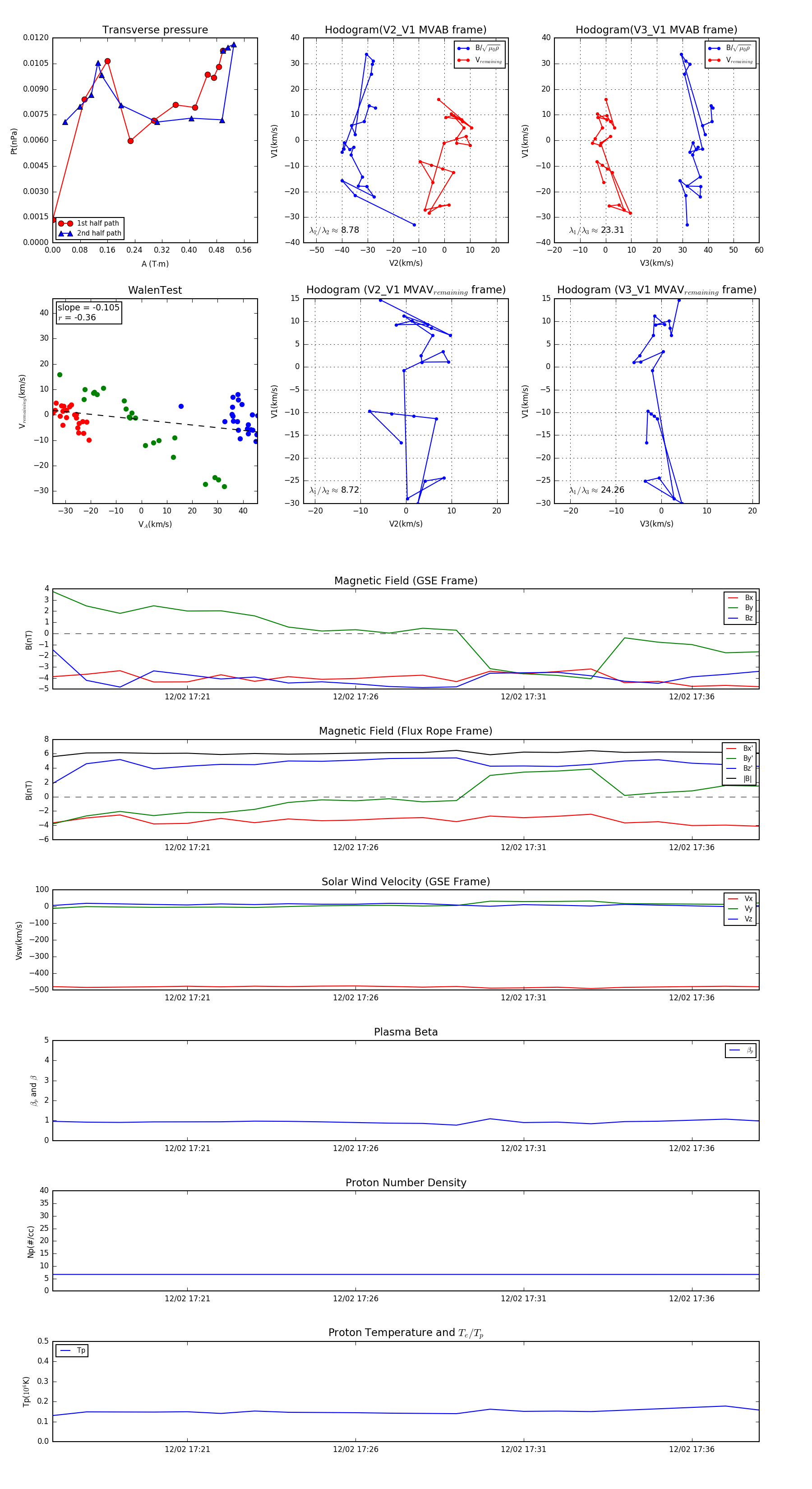Click Bx' legend entry in flux rope plot
The height and width of the screenshot is (1489, 812).
click(x=739, y=749)
